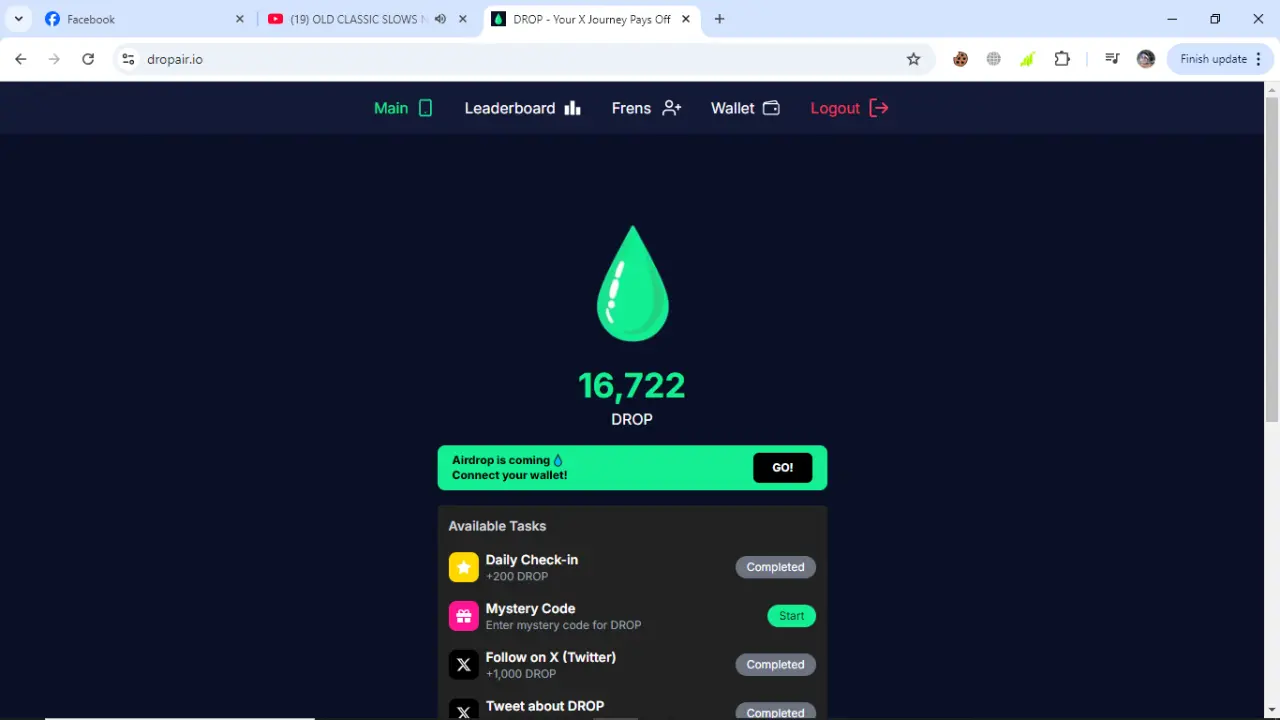This screenshot has height=720, width=1280.
Task: Open the media controls icon
Action: pos(1112,59)
